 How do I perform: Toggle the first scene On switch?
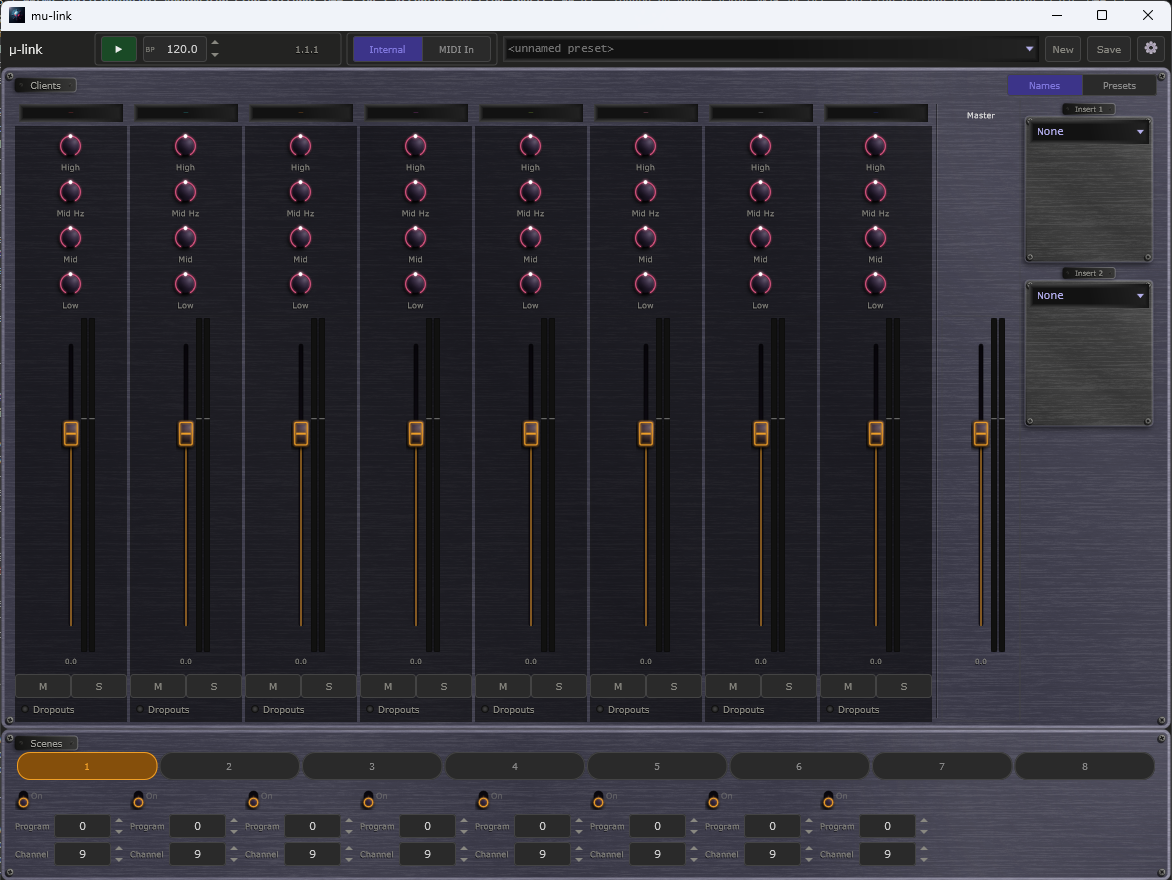tap(23, 799)
